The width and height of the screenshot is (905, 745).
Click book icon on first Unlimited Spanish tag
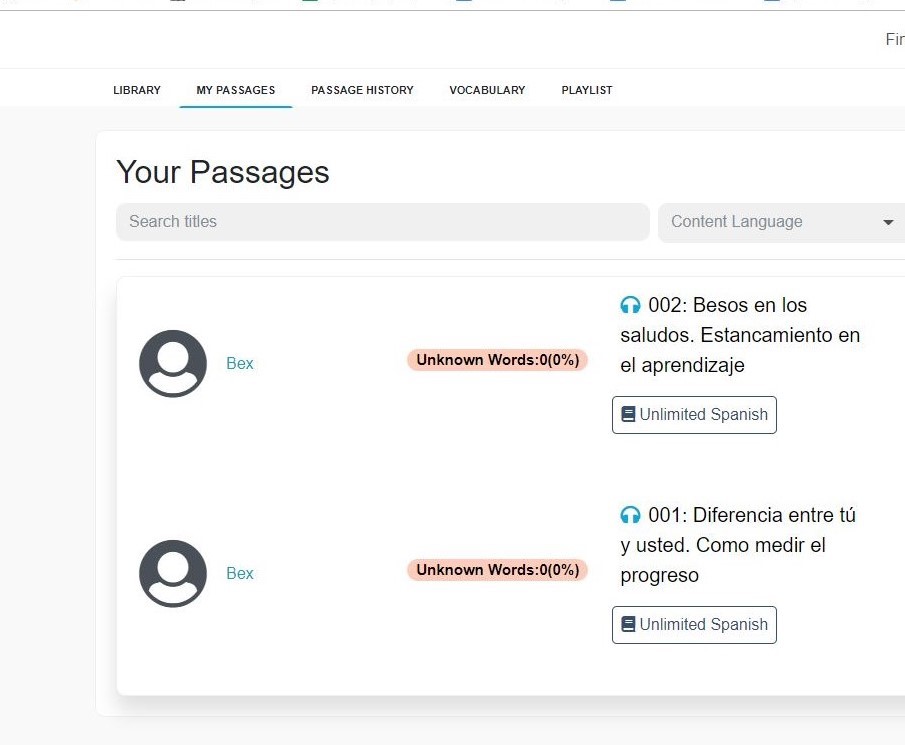tap(628, 414)
